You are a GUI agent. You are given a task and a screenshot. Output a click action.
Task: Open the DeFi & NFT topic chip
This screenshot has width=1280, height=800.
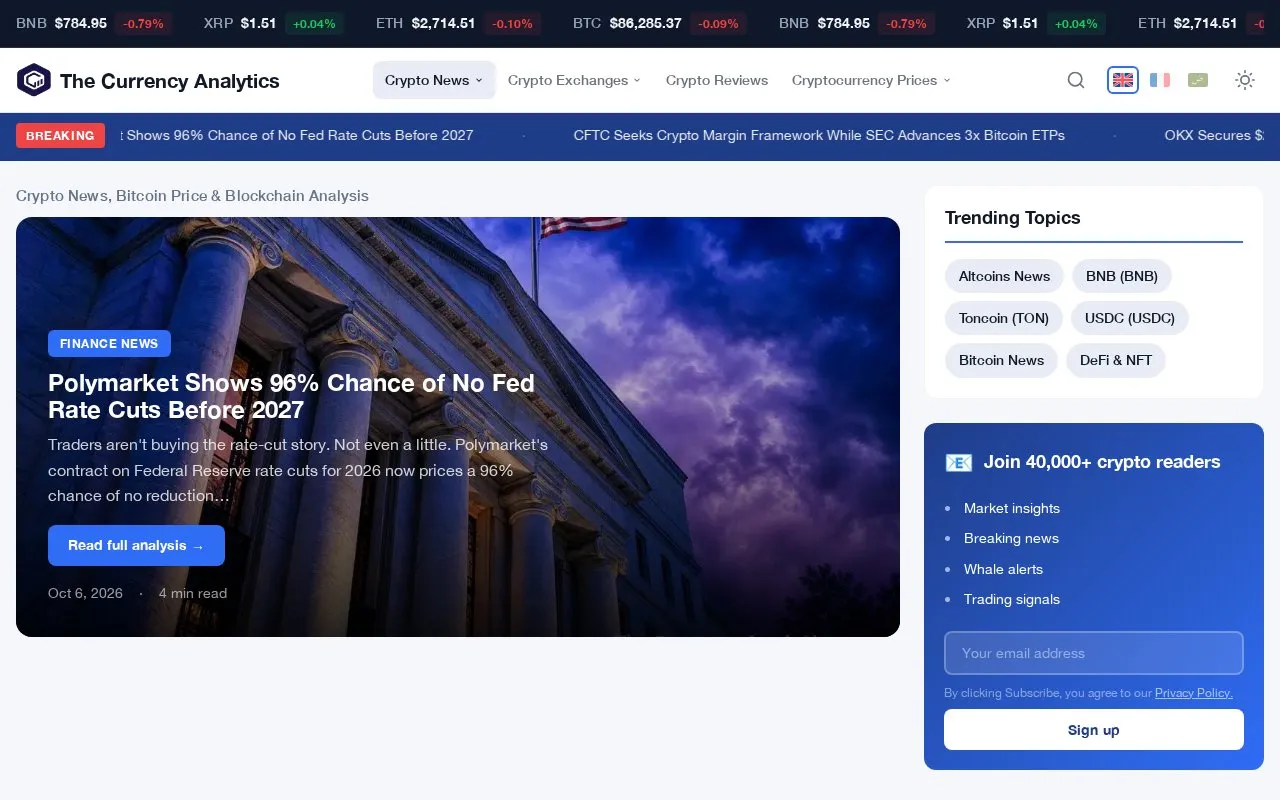[1116, 360]
